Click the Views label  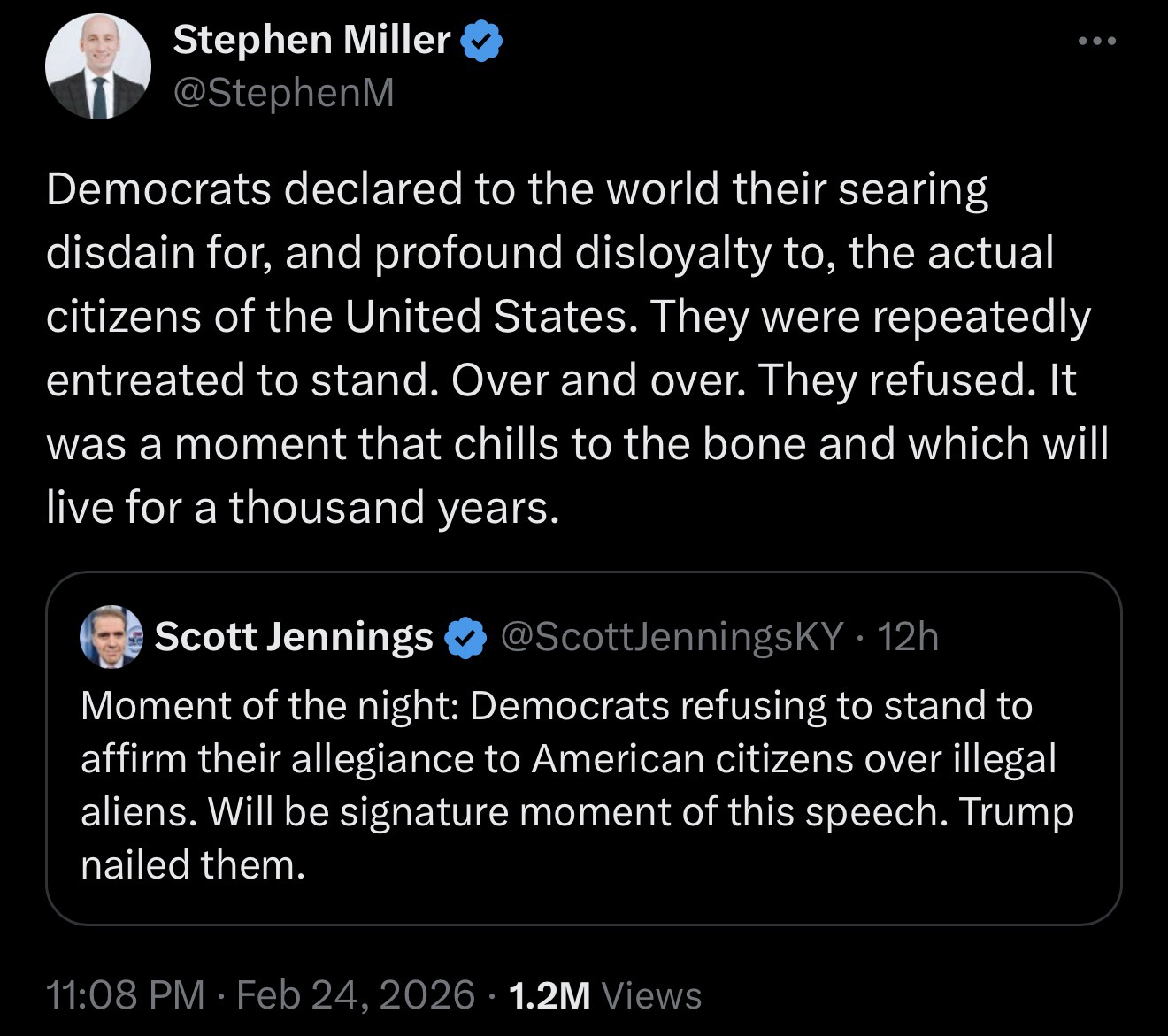tap(651, 995)
